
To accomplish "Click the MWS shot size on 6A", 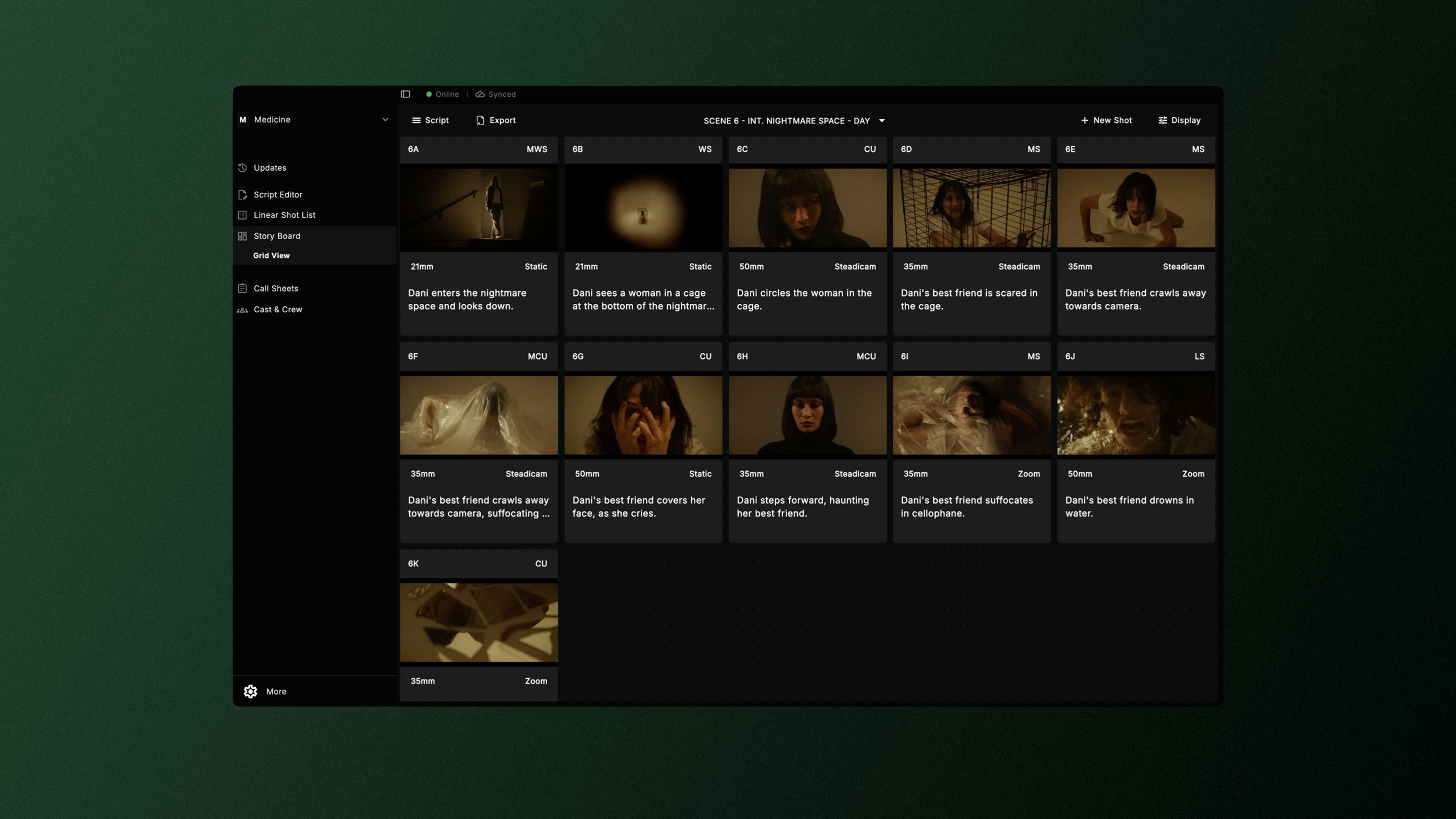I will coord(537,149).
